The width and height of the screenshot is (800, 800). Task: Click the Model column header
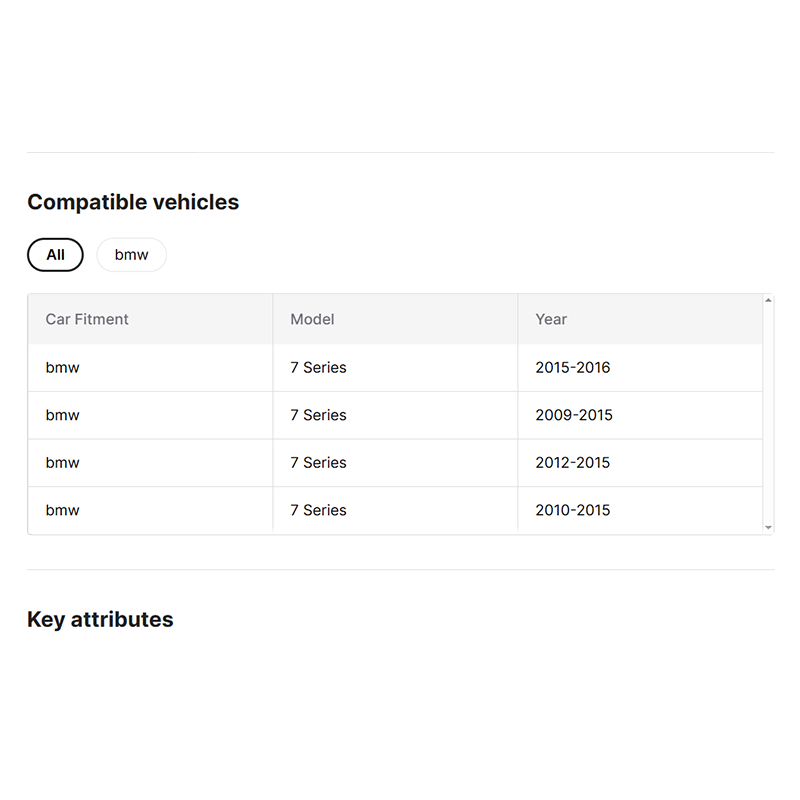point(312,319)
